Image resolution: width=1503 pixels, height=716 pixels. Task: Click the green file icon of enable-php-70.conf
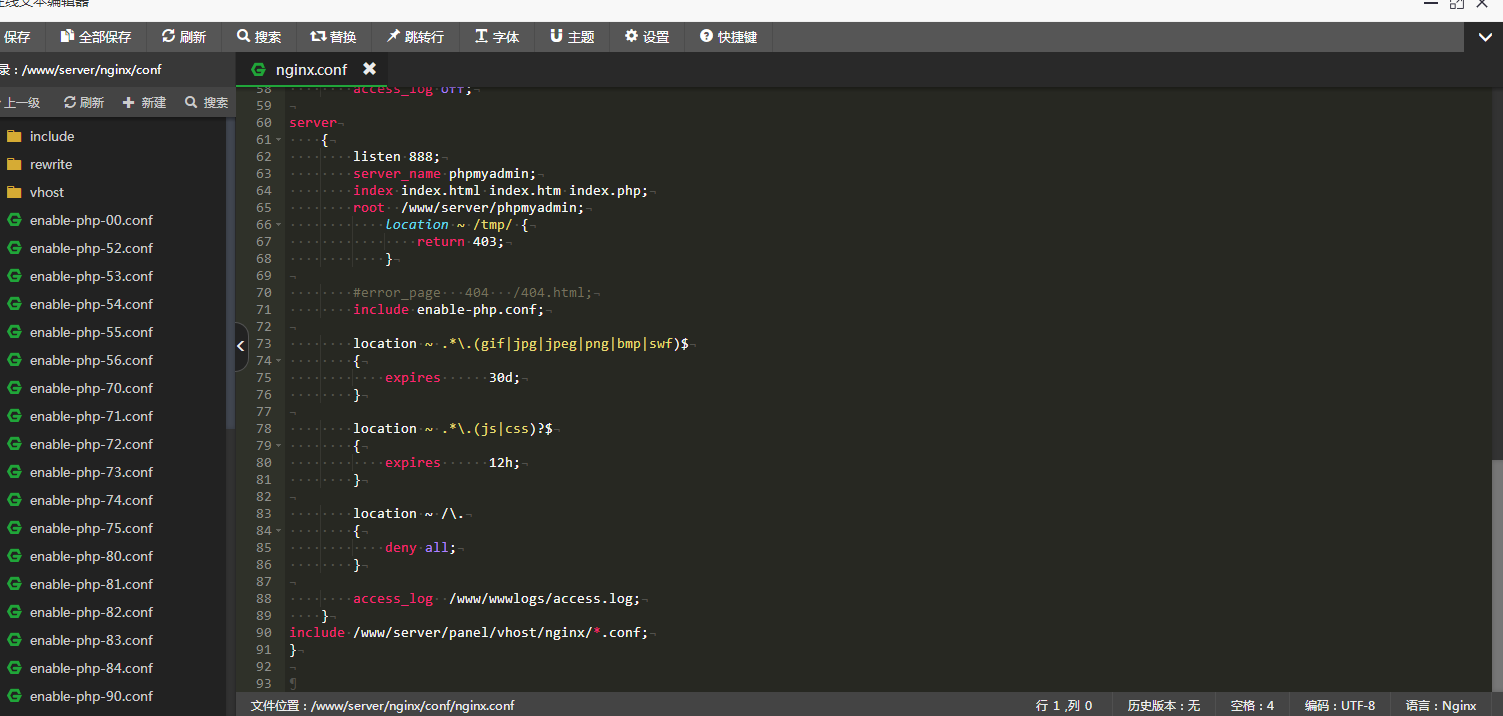tap(14, 388)
